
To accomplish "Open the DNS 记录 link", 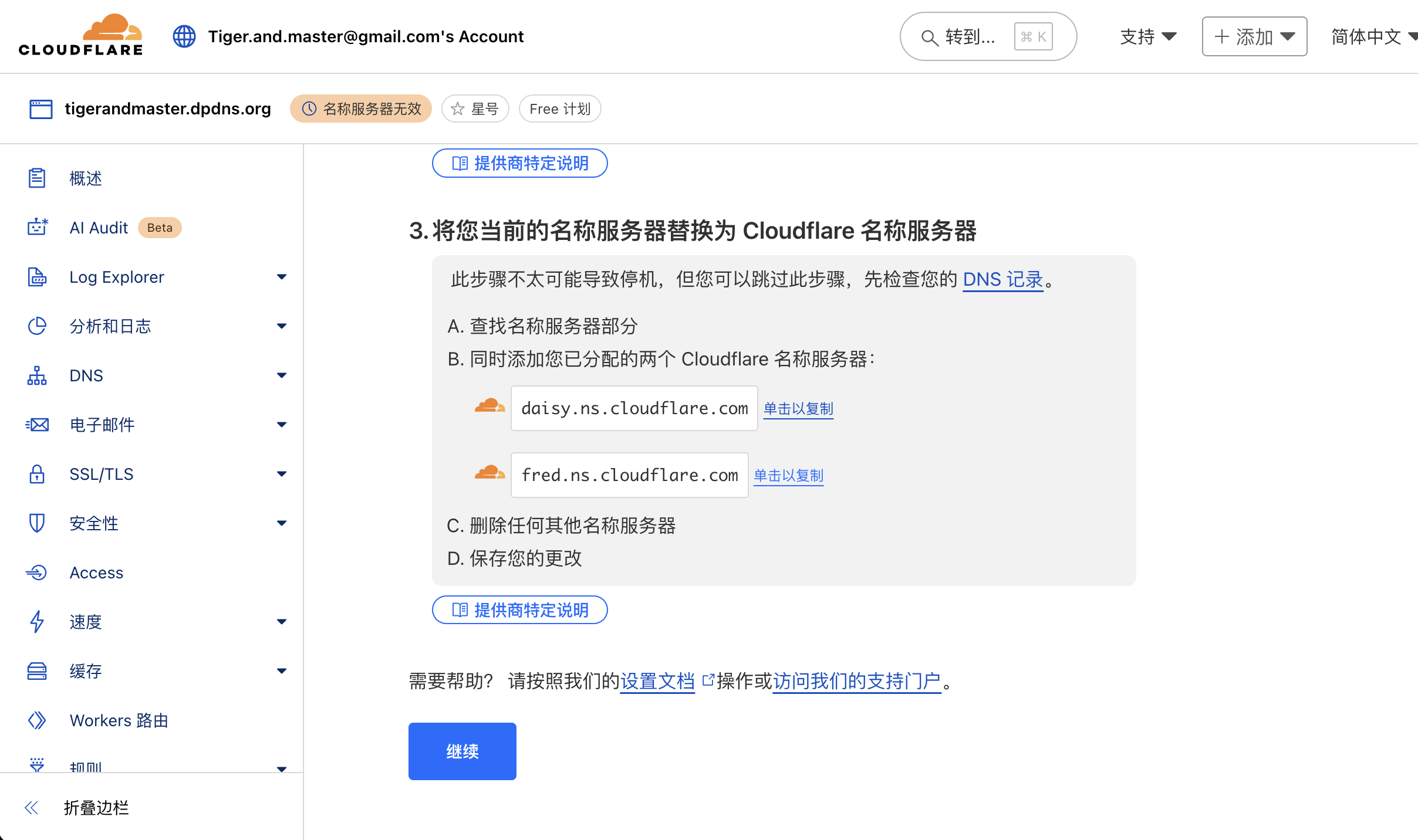I will click(x=1003, y=279).
